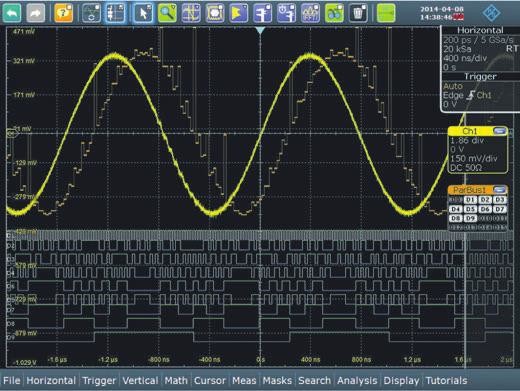Click the green icon beside the trash icon
This screenshot has height=391, width=520.
(x=386, y=13)
